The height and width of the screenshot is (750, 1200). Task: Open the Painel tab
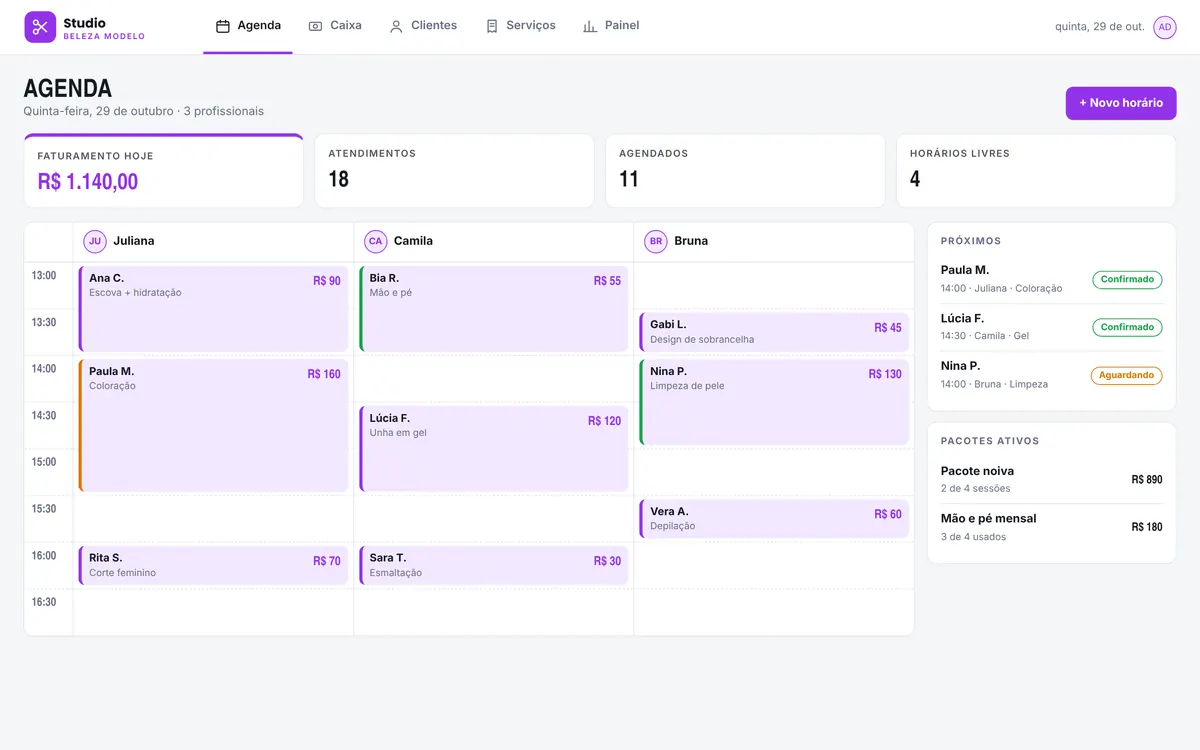[x=611, y=26]
